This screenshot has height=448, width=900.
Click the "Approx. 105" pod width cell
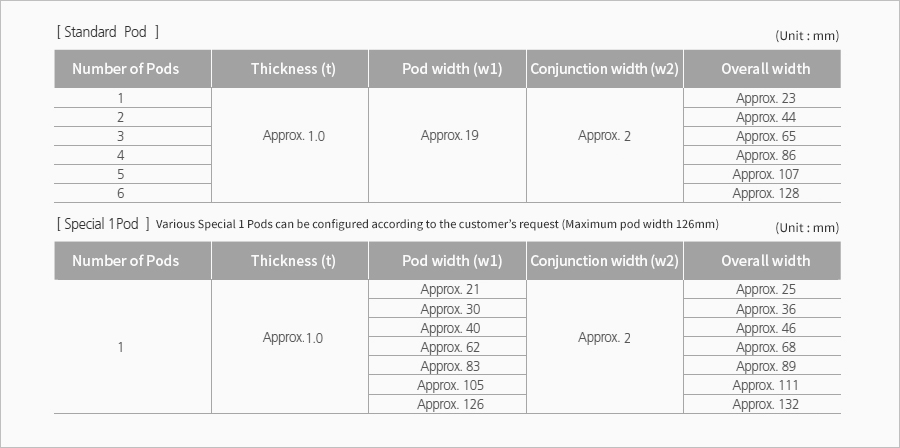tap(450, 385)
